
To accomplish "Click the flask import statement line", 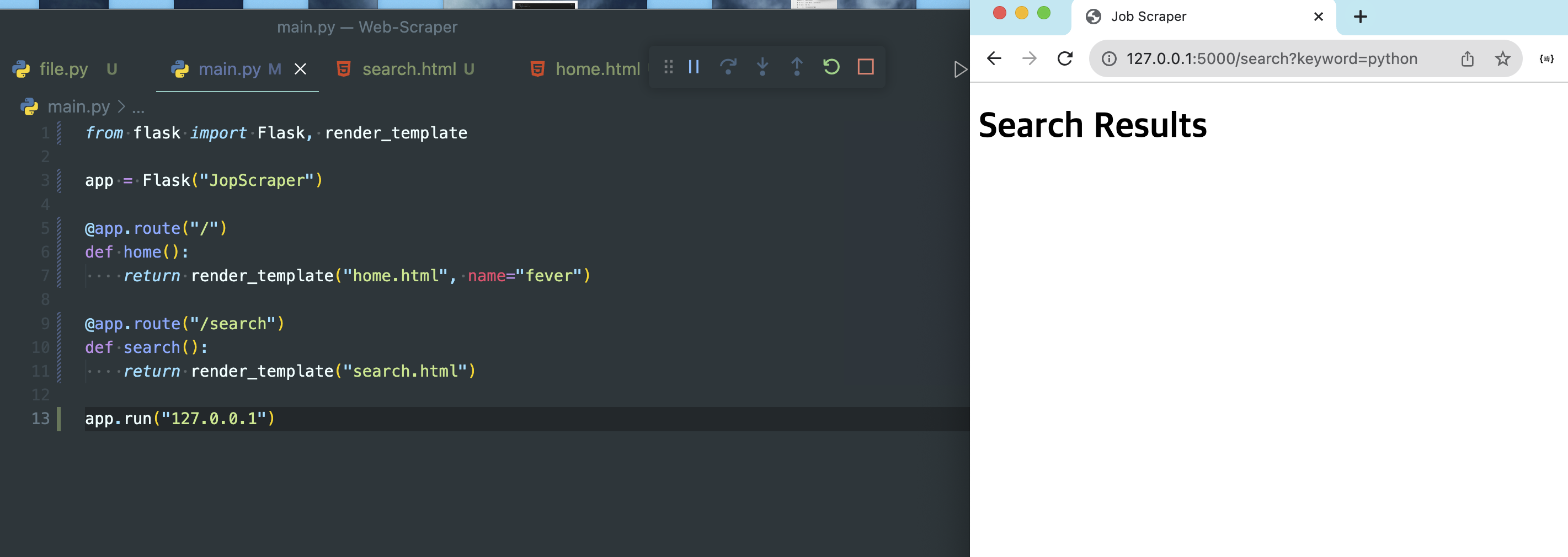I will tap(276, 133).
